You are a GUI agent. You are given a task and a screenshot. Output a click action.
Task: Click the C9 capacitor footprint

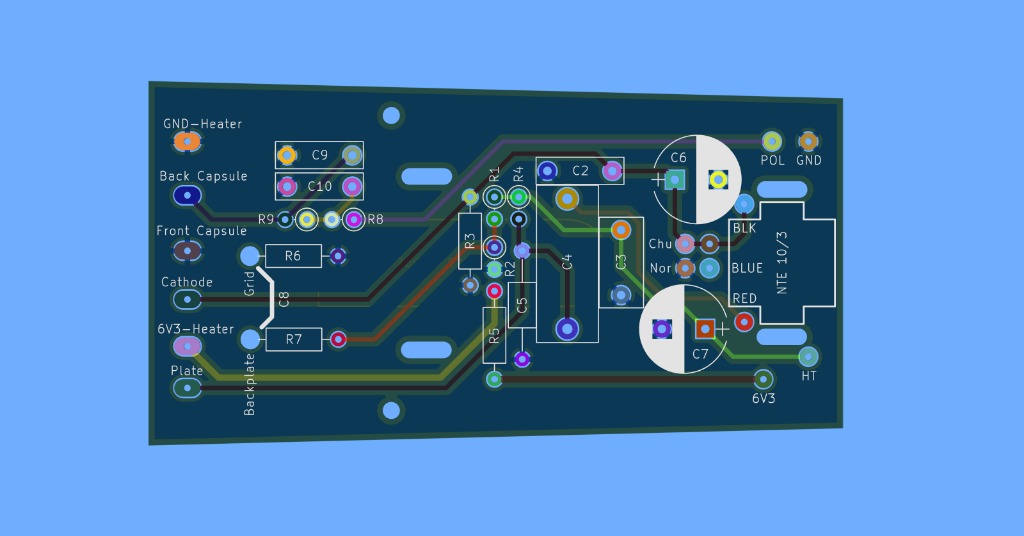point(319,155)
